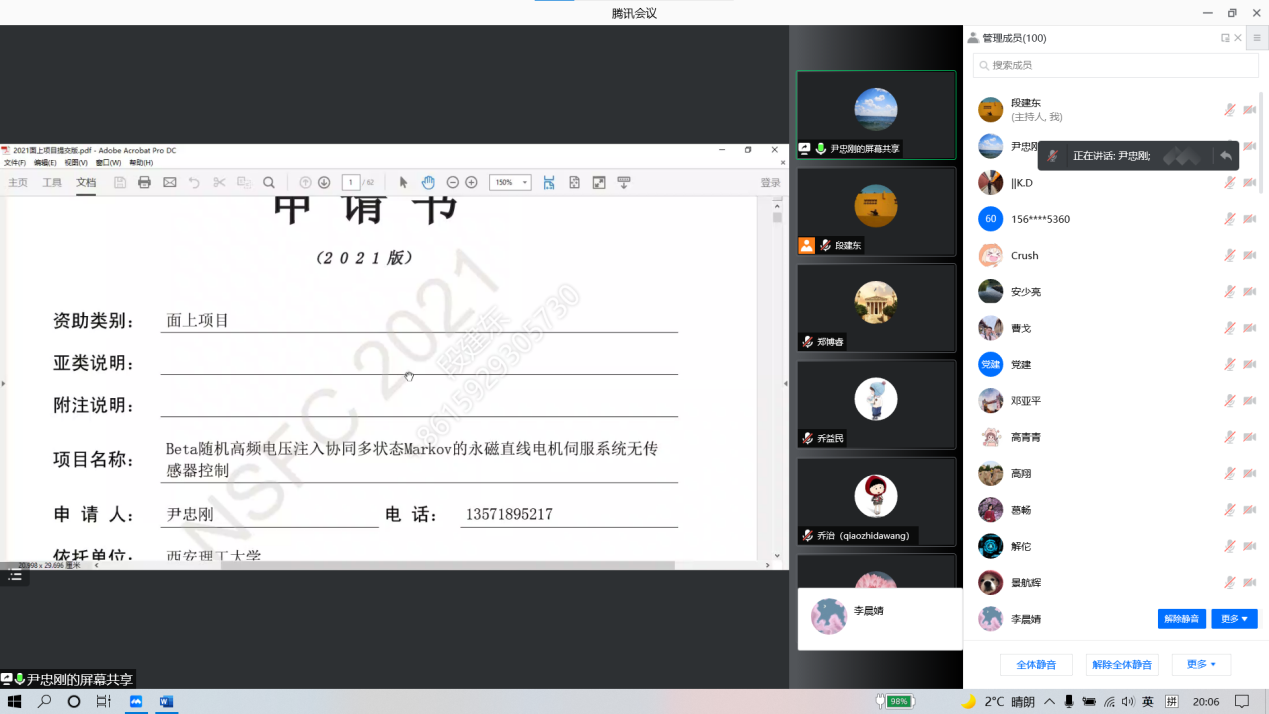Go to next page with down arrow icon
This screenshot has height=714, width=1269.
pos(324,183)
